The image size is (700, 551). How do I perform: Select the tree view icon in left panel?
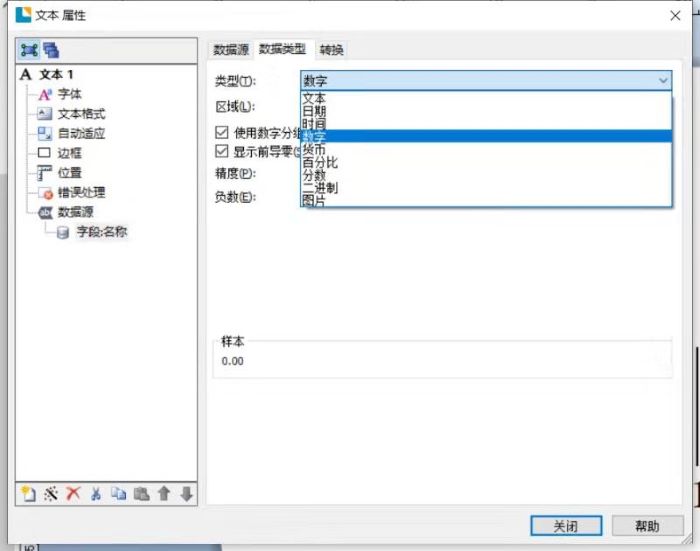point(29,50)
